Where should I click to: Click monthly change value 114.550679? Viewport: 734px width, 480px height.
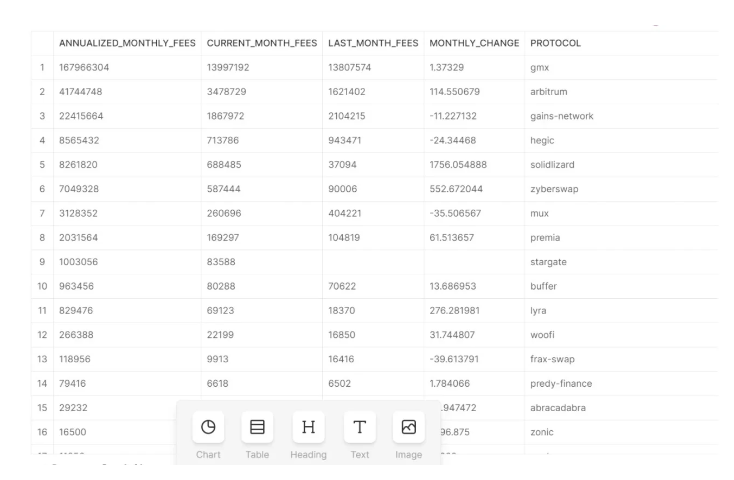455,92
